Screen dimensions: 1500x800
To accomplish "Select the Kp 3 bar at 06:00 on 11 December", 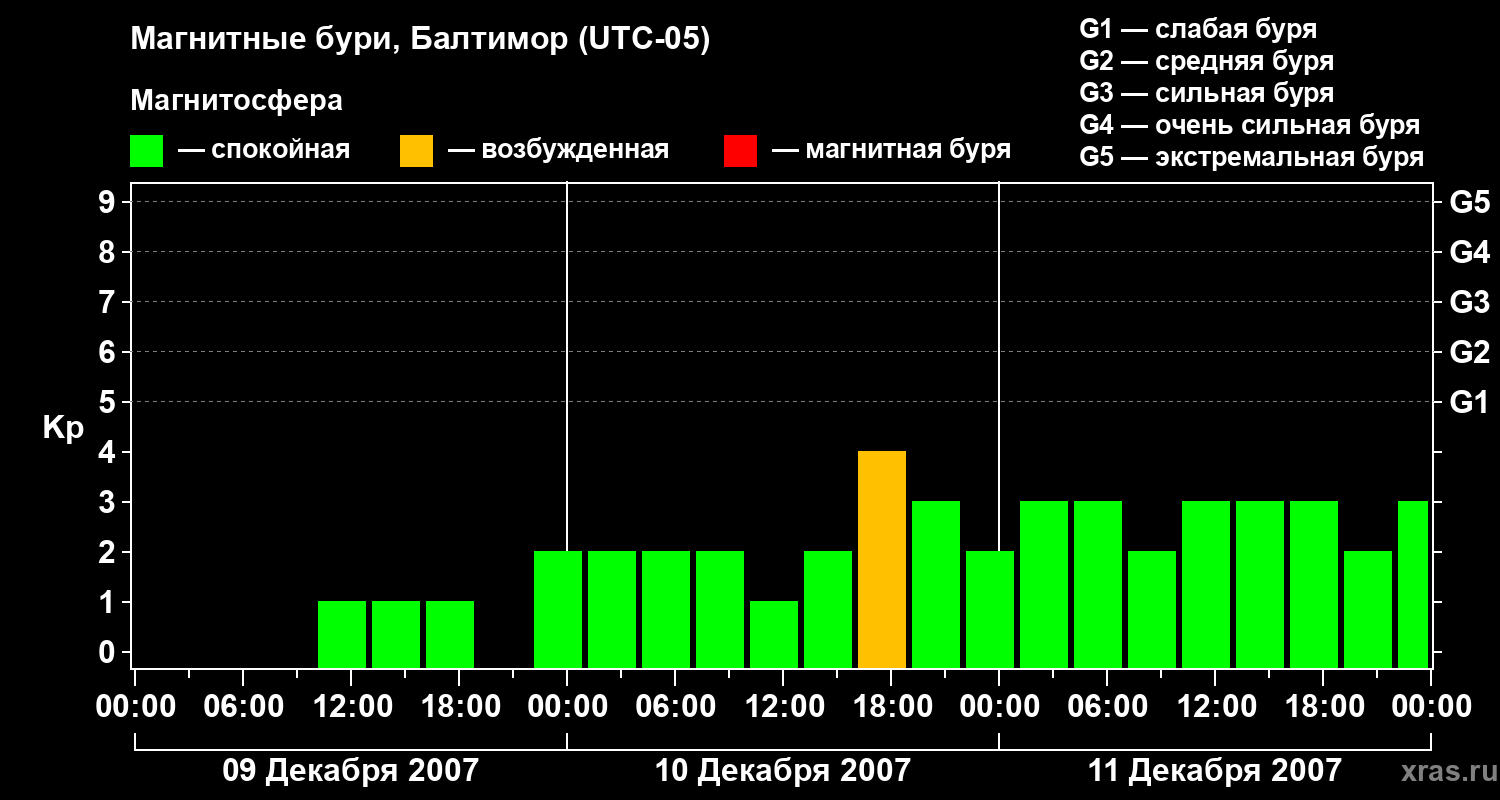I will (1098, 585).
